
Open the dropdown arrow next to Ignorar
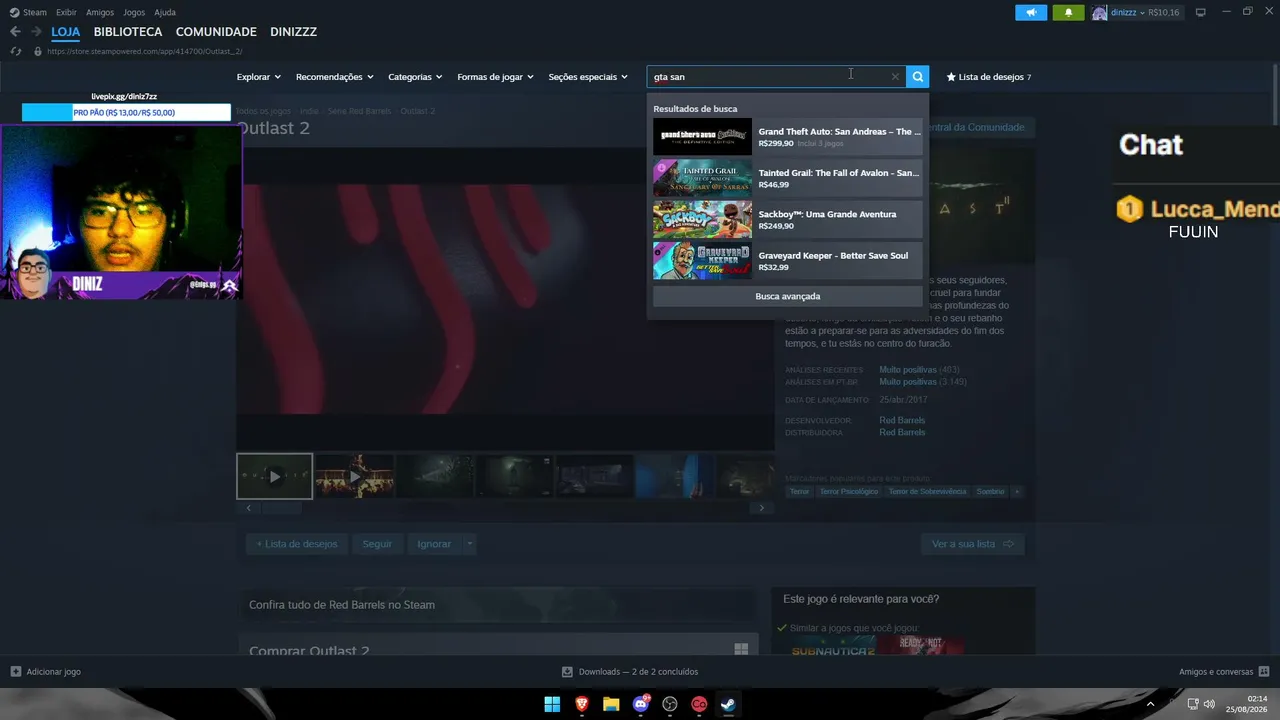(x=469, y=544)
